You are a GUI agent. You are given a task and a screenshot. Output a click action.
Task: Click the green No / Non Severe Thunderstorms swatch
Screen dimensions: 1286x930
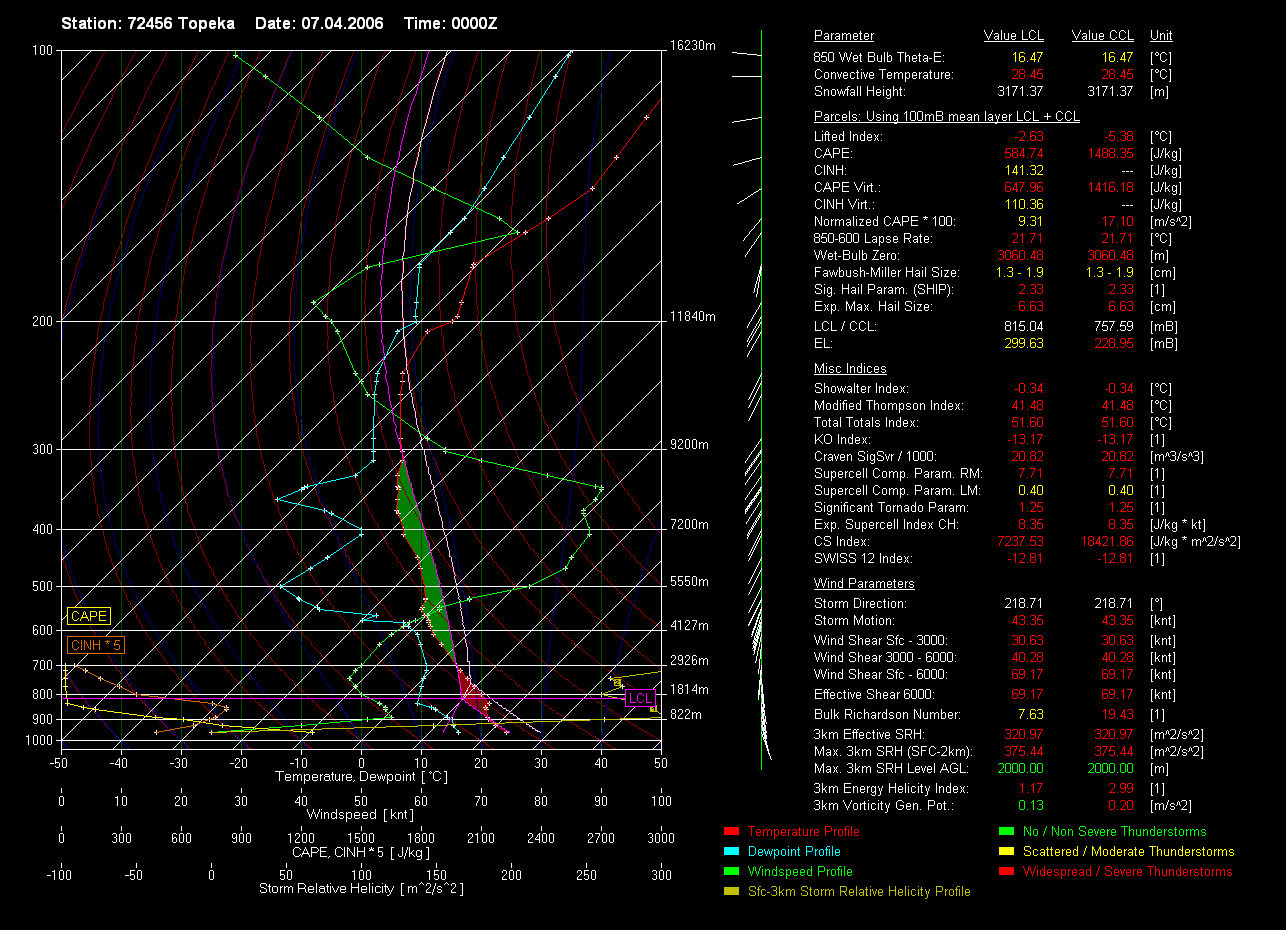[1005, 832]
